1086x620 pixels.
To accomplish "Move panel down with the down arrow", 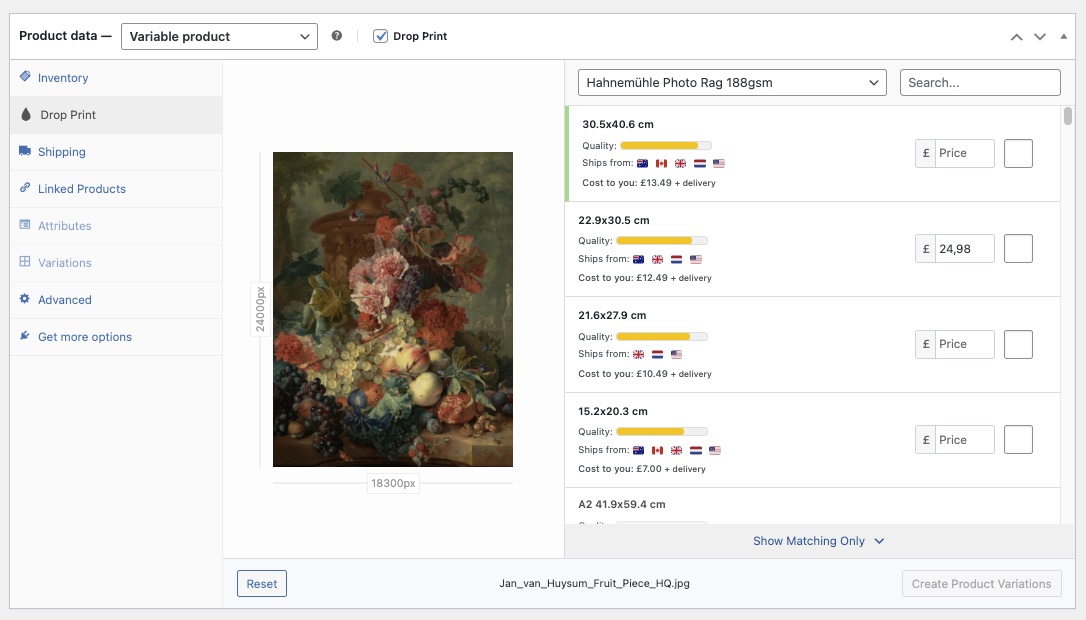I will click(x=1040, y=37).
